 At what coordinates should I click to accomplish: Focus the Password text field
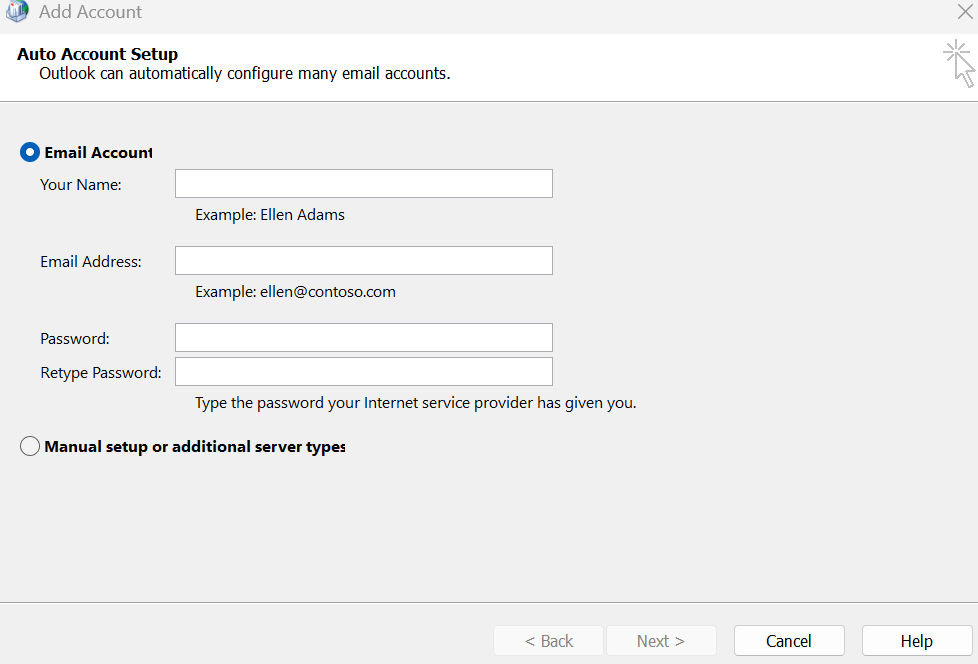click(364, 337)
